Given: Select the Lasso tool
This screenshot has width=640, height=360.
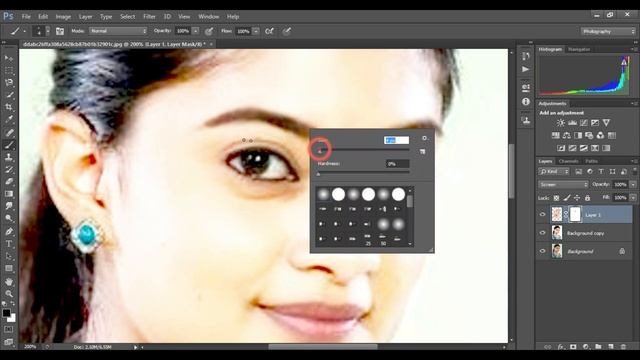Looking at the screenshot, I should [x=9, y=82].
